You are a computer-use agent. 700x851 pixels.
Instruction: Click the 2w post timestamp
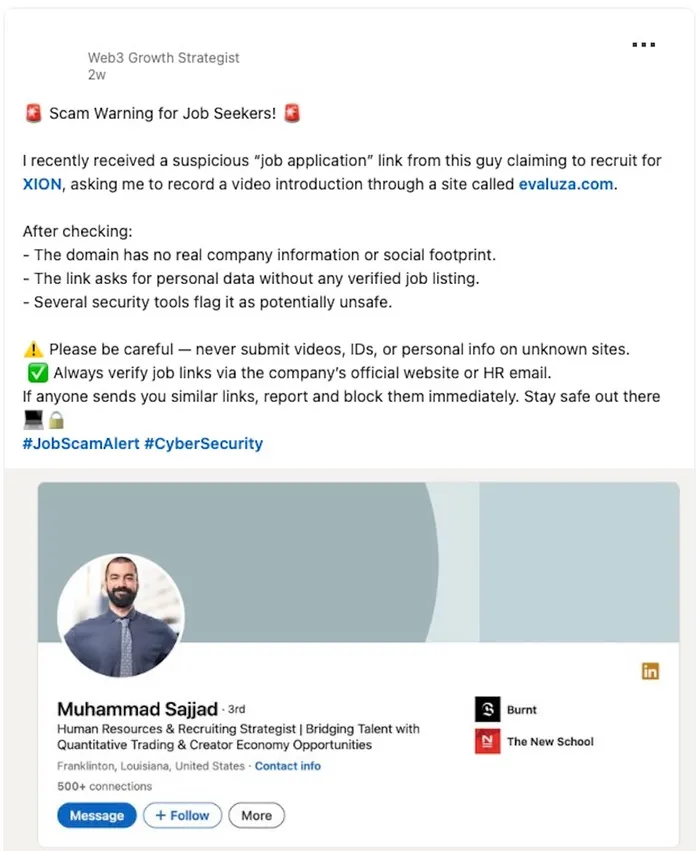point(95,74)
